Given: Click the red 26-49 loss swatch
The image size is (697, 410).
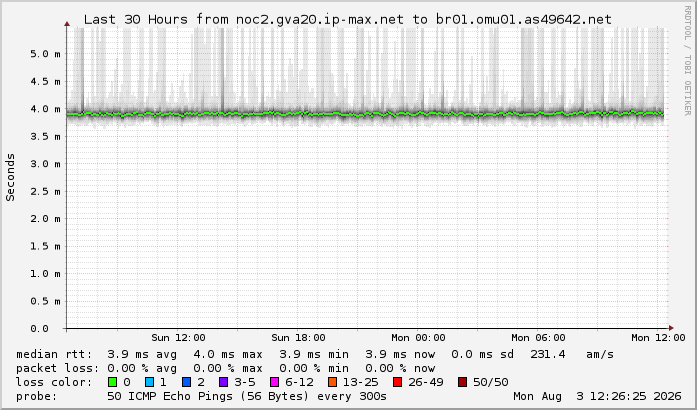Looking at the screenshot, I should (397, 382).
